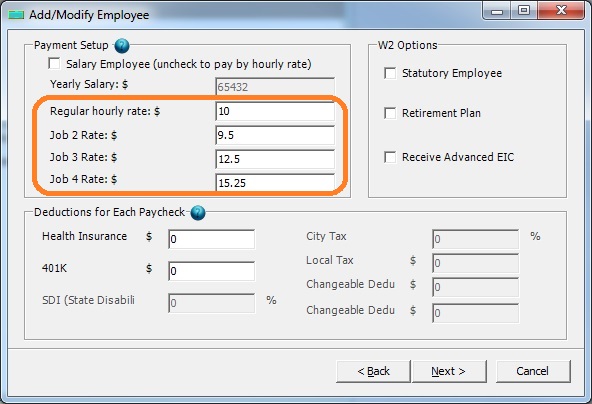Enable the Statutory Employee option
Screen dimensions: 592x404
pos(390,73)
